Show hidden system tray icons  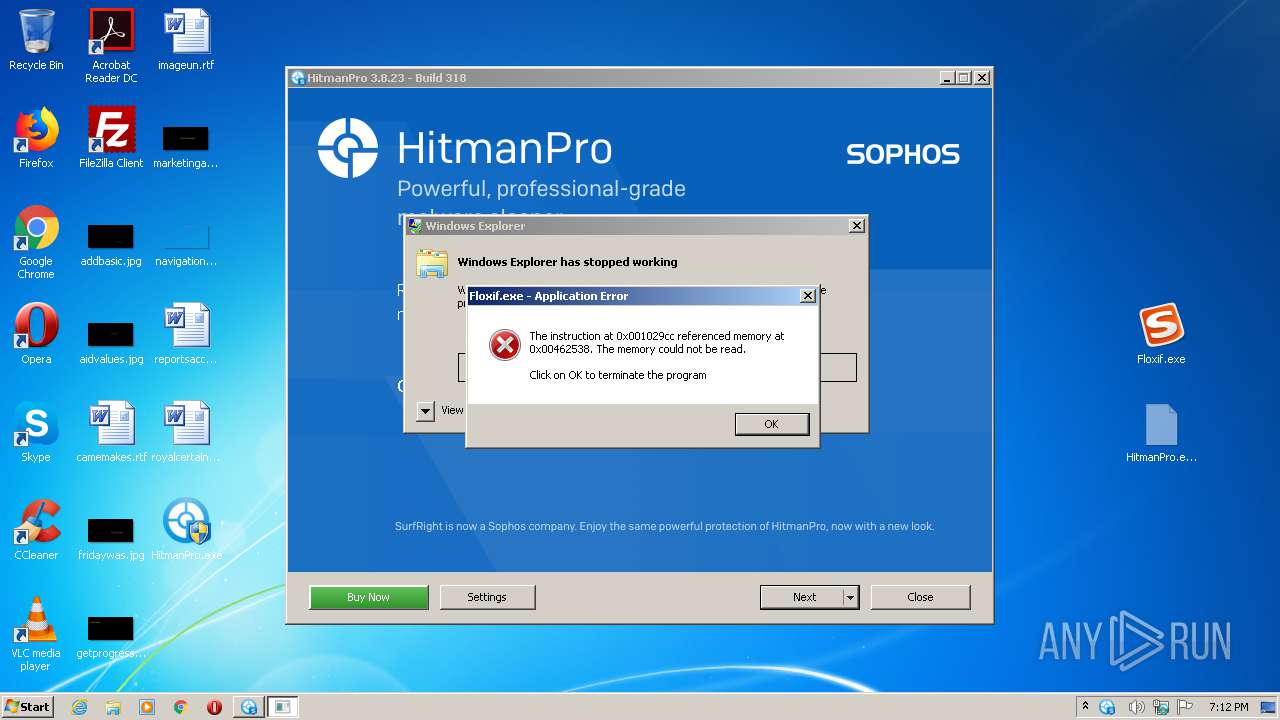pos(1085,707)
